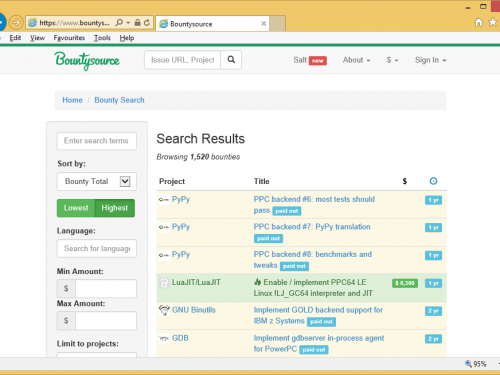Click the PyPy icon in PPC backend #8 row
The width and height of the screenshot is (500, 375).
coord(164,255)
